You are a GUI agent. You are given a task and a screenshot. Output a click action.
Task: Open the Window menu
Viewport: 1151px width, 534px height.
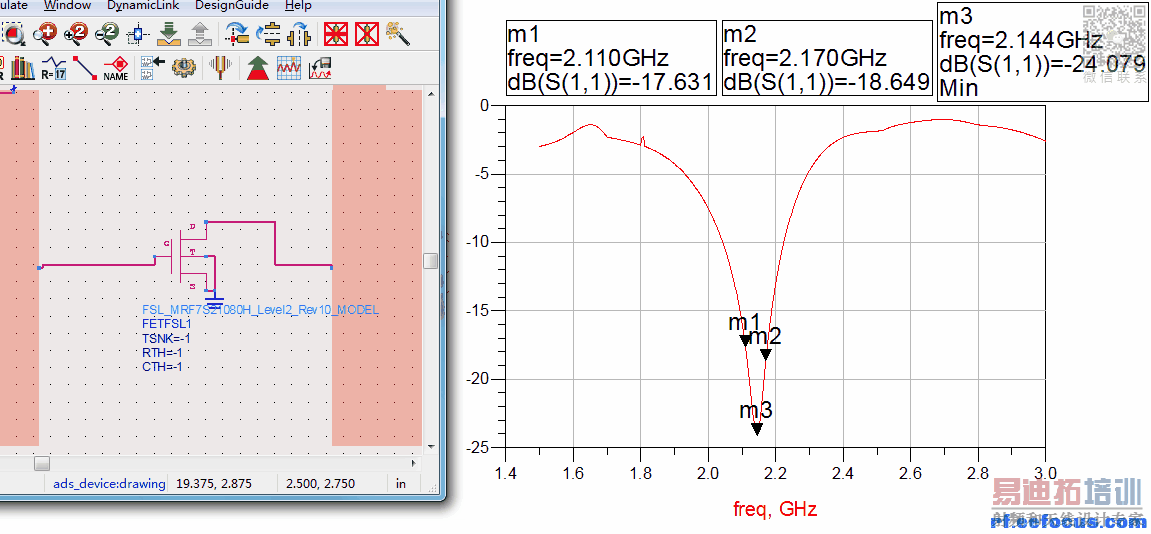point(67,5)
